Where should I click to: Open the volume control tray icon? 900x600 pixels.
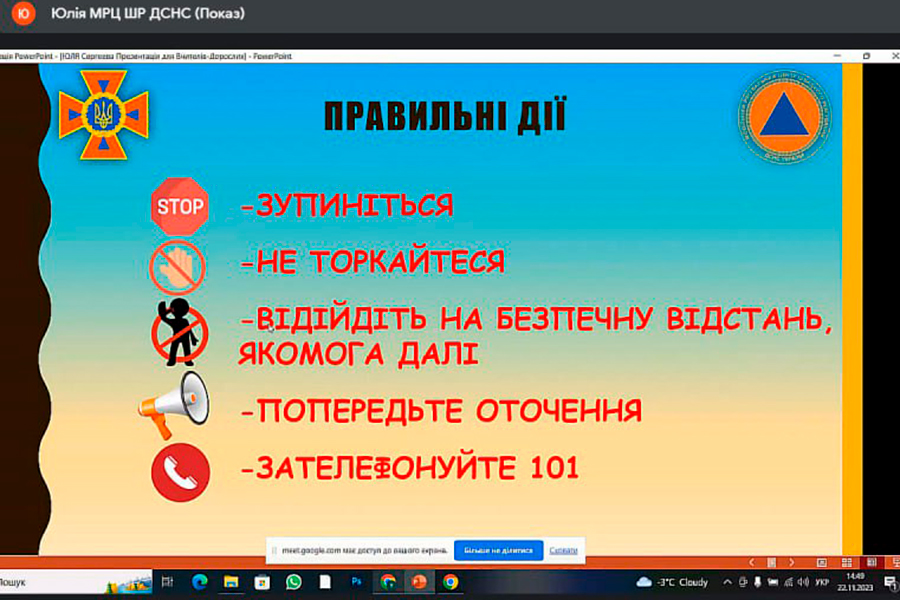point(804,582)
